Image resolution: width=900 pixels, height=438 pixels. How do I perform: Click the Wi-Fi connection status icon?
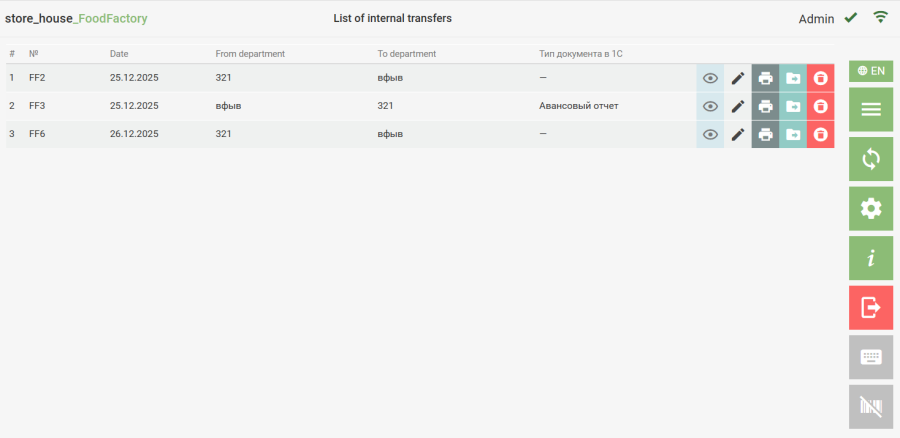[880, 17]
